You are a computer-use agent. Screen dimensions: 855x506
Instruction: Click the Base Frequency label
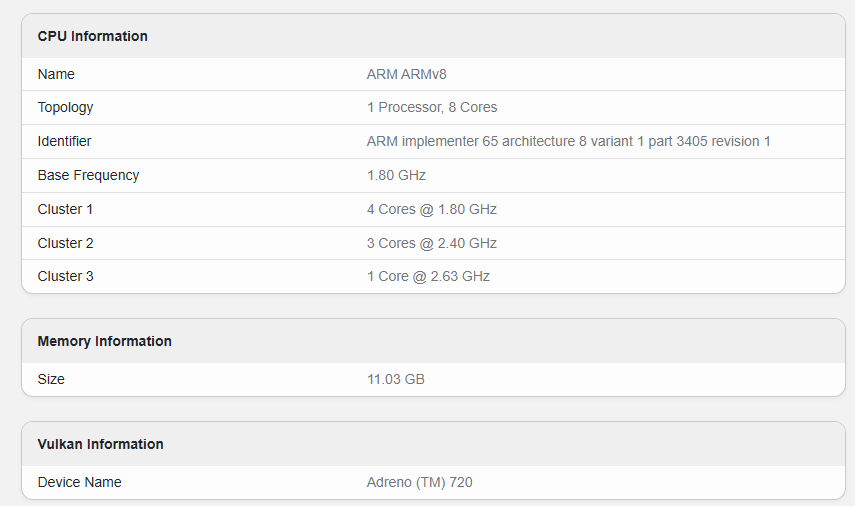pyautogui.click(x=88, y=175)
